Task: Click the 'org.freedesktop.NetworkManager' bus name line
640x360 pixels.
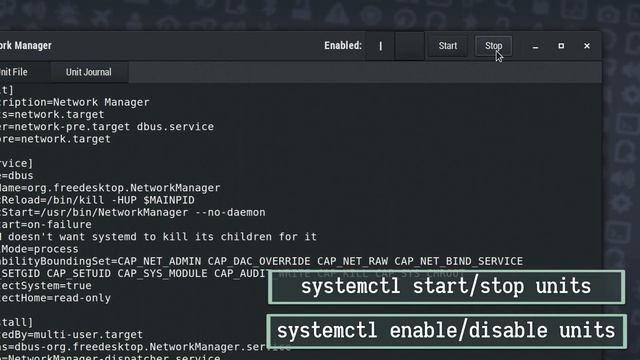Action: (x=110, y=188)
